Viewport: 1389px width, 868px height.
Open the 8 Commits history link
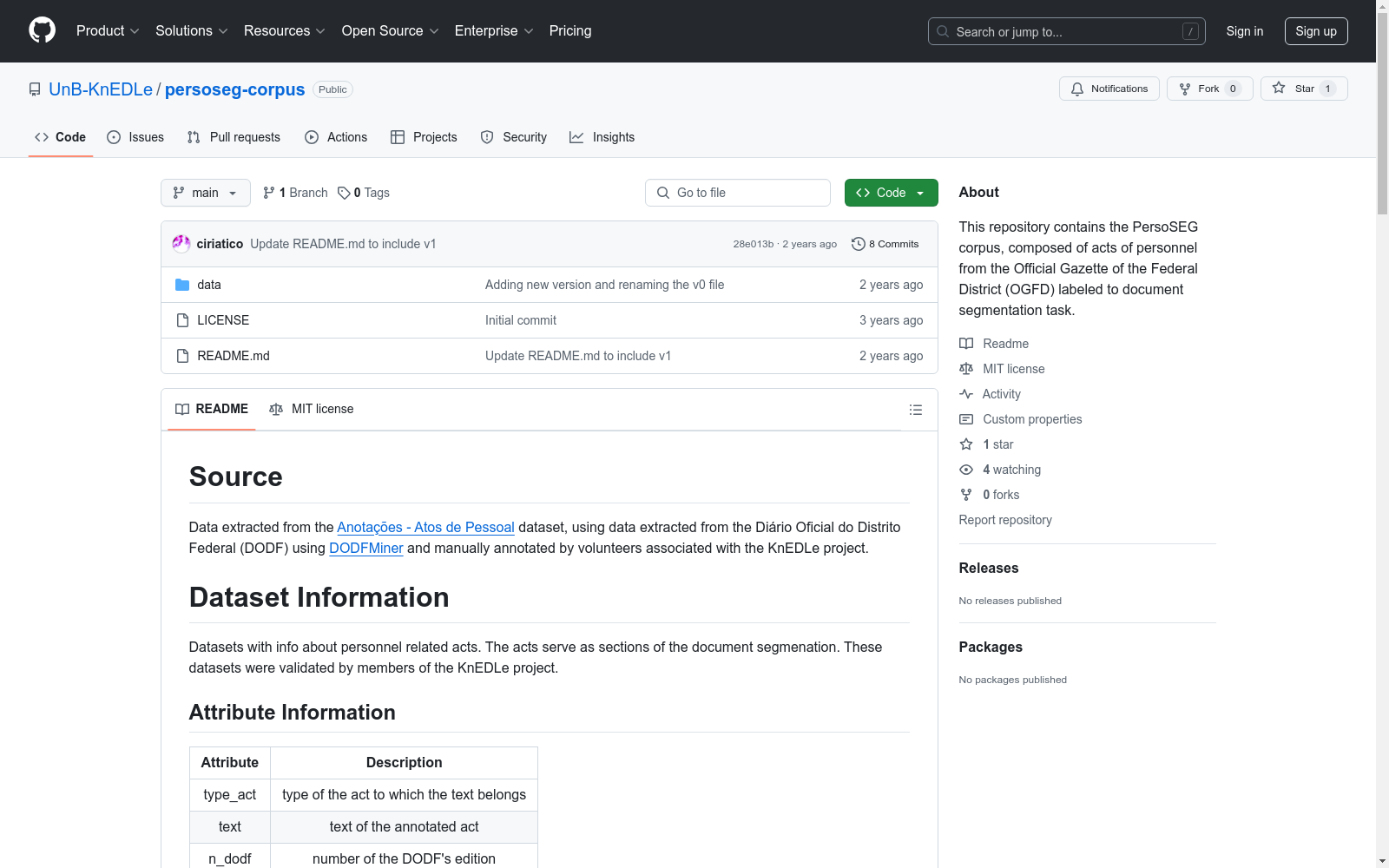click(885, 244)
